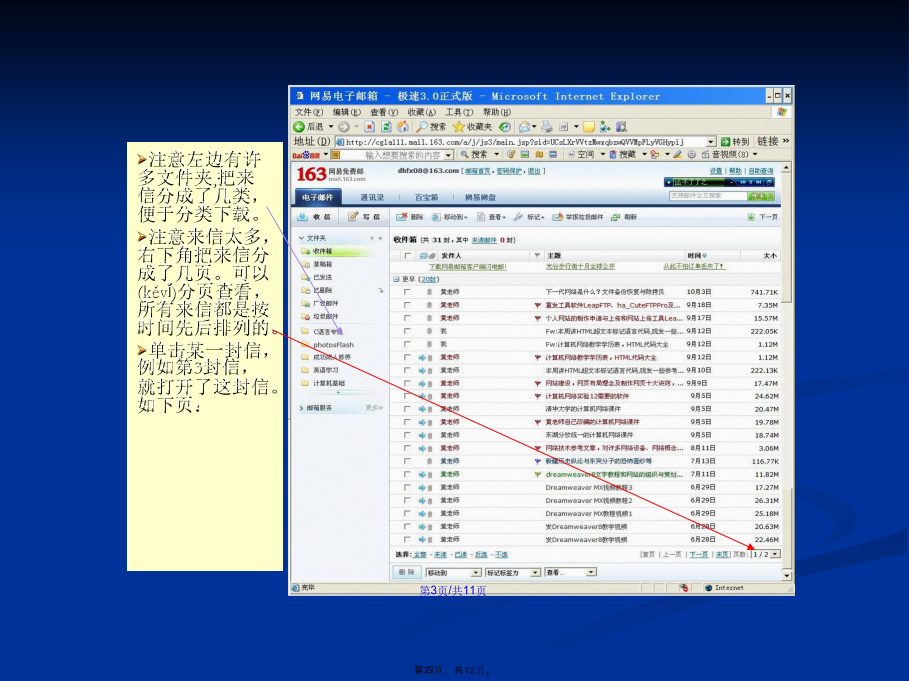The width and height of the screenshot is (909, 681).
Task: Collapse the 文件夹 folder section
Action: (x=301, y=238)
